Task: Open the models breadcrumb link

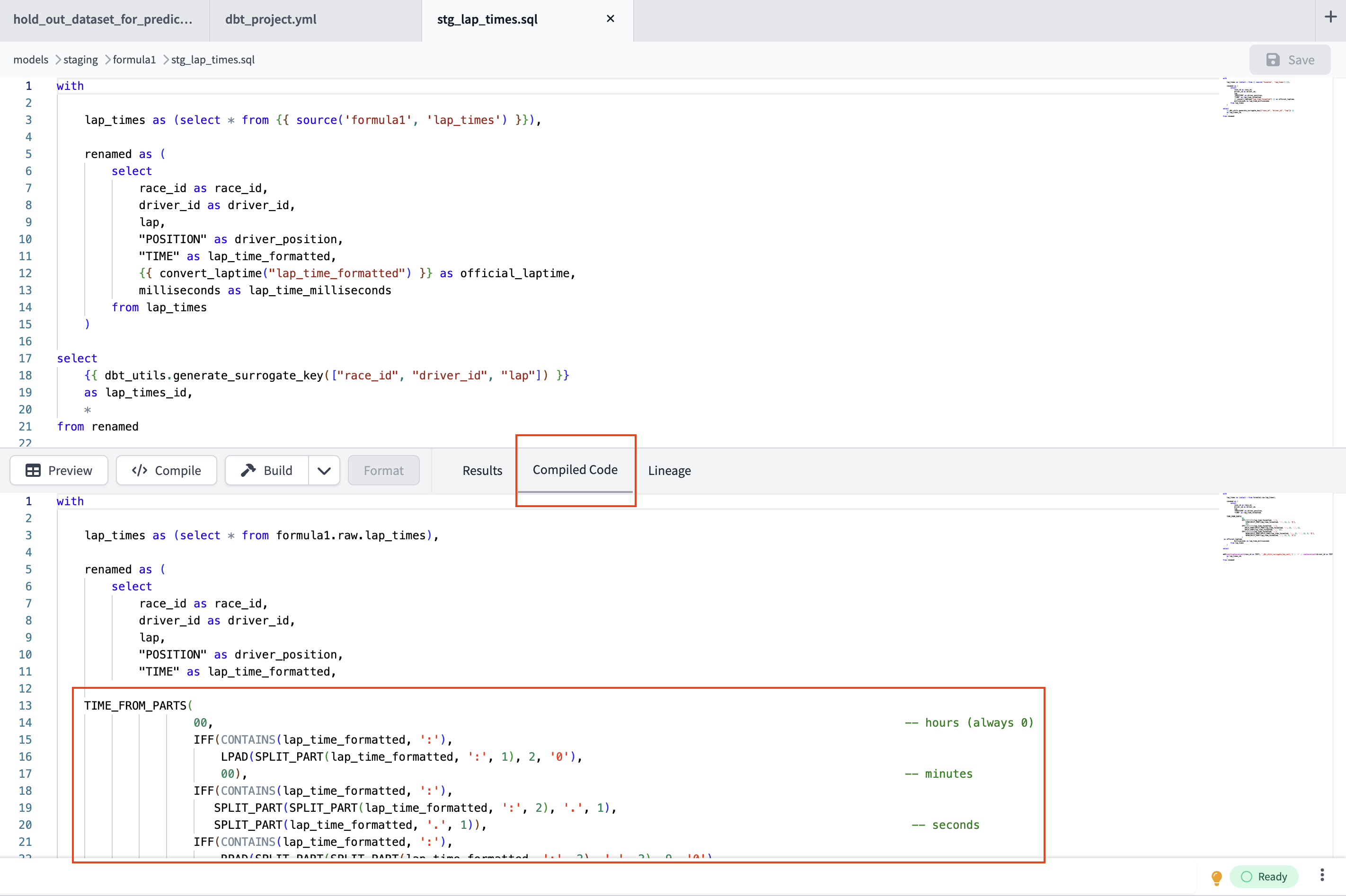Action: coord(31,60)
